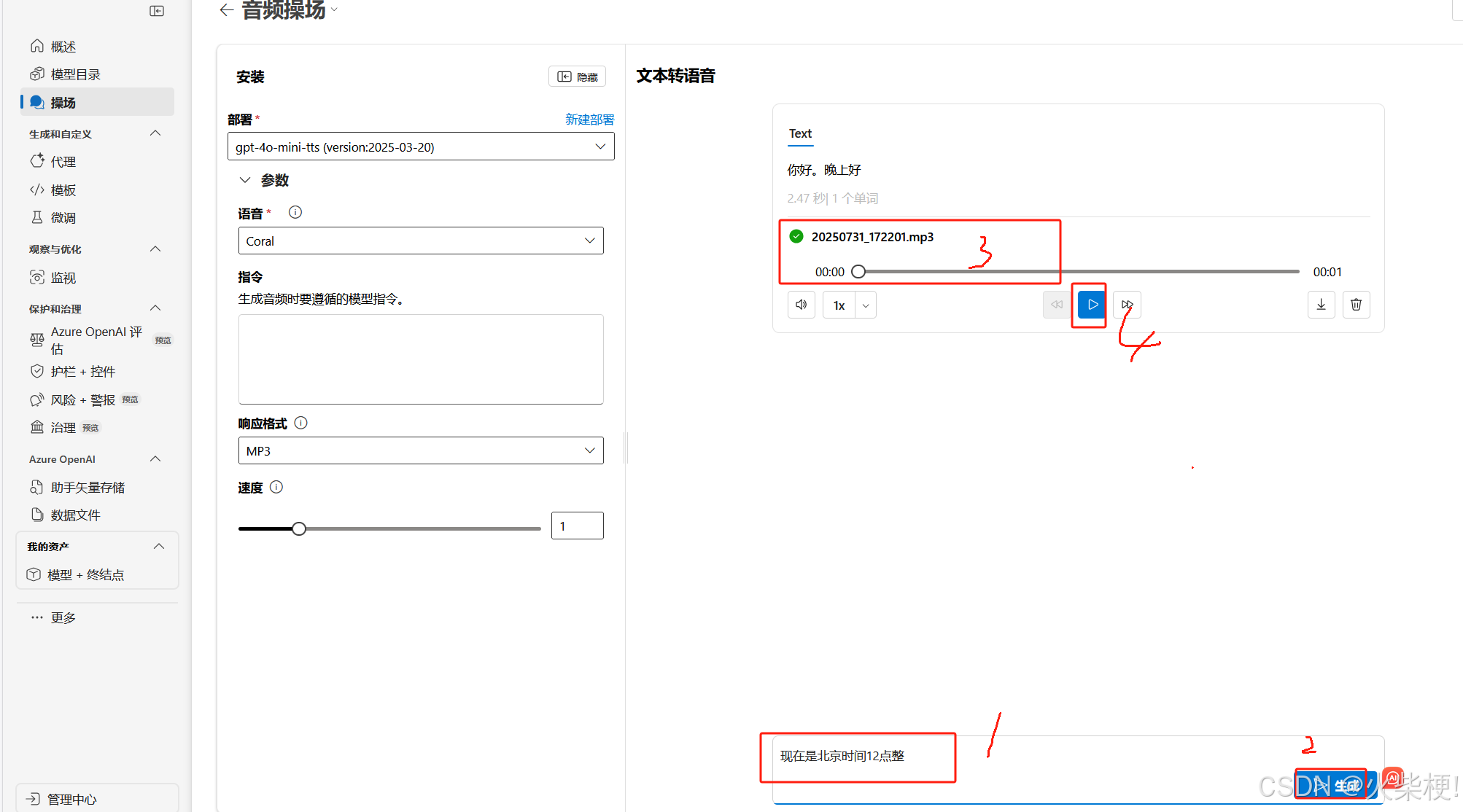Click the audio progress bar handle

(858, 272)
